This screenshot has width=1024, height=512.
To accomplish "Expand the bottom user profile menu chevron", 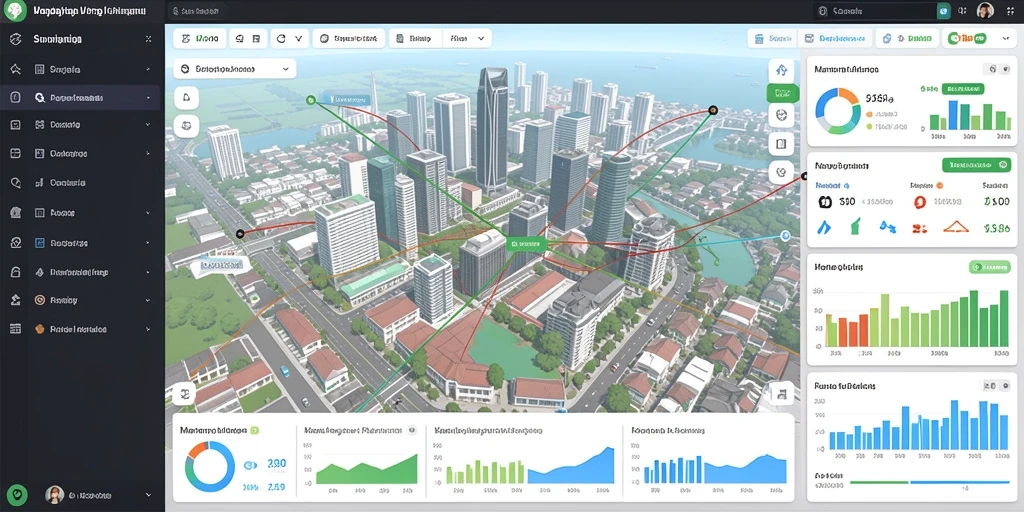I will tap(148, 495).
